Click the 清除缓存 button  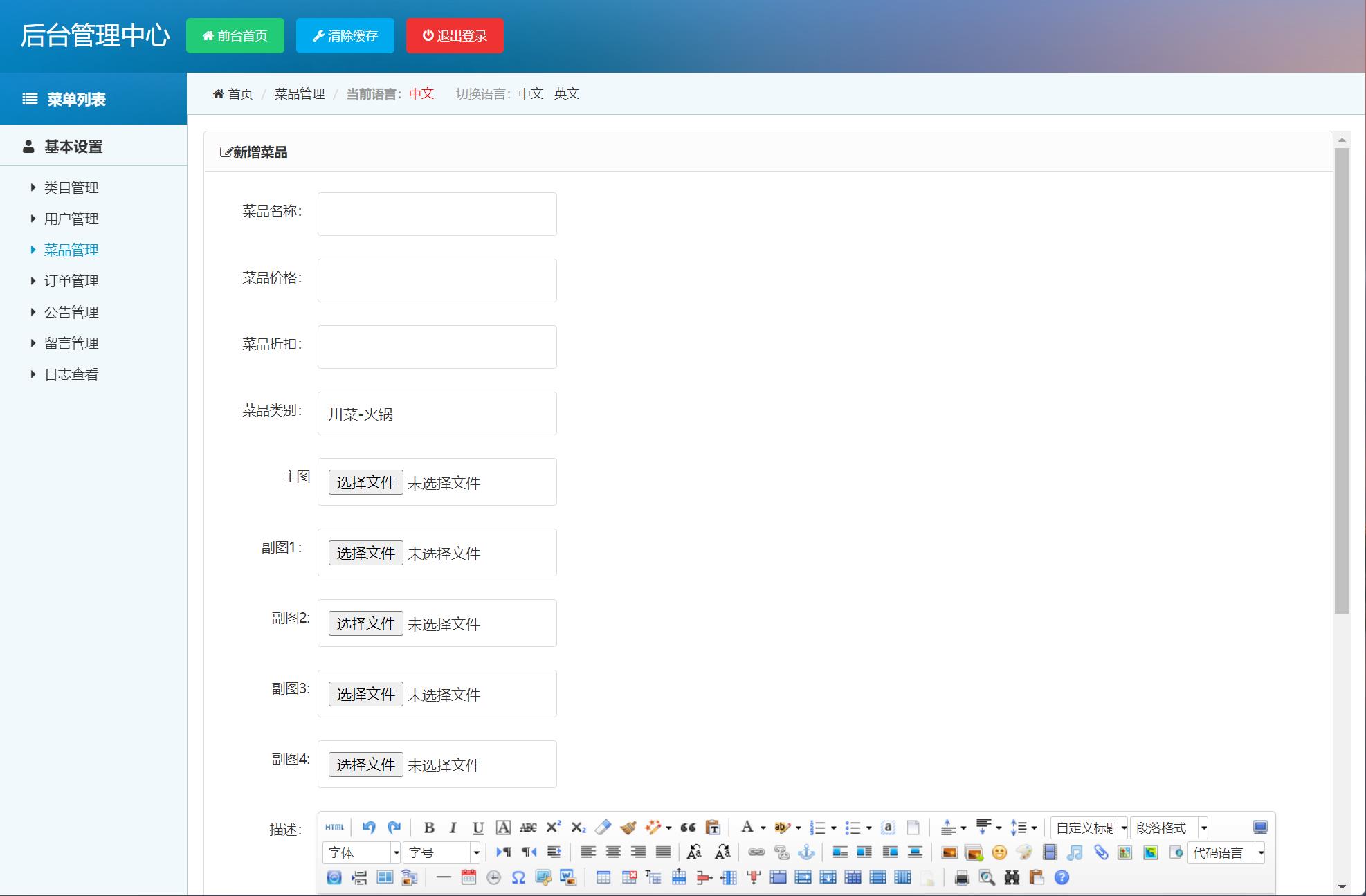345,36
